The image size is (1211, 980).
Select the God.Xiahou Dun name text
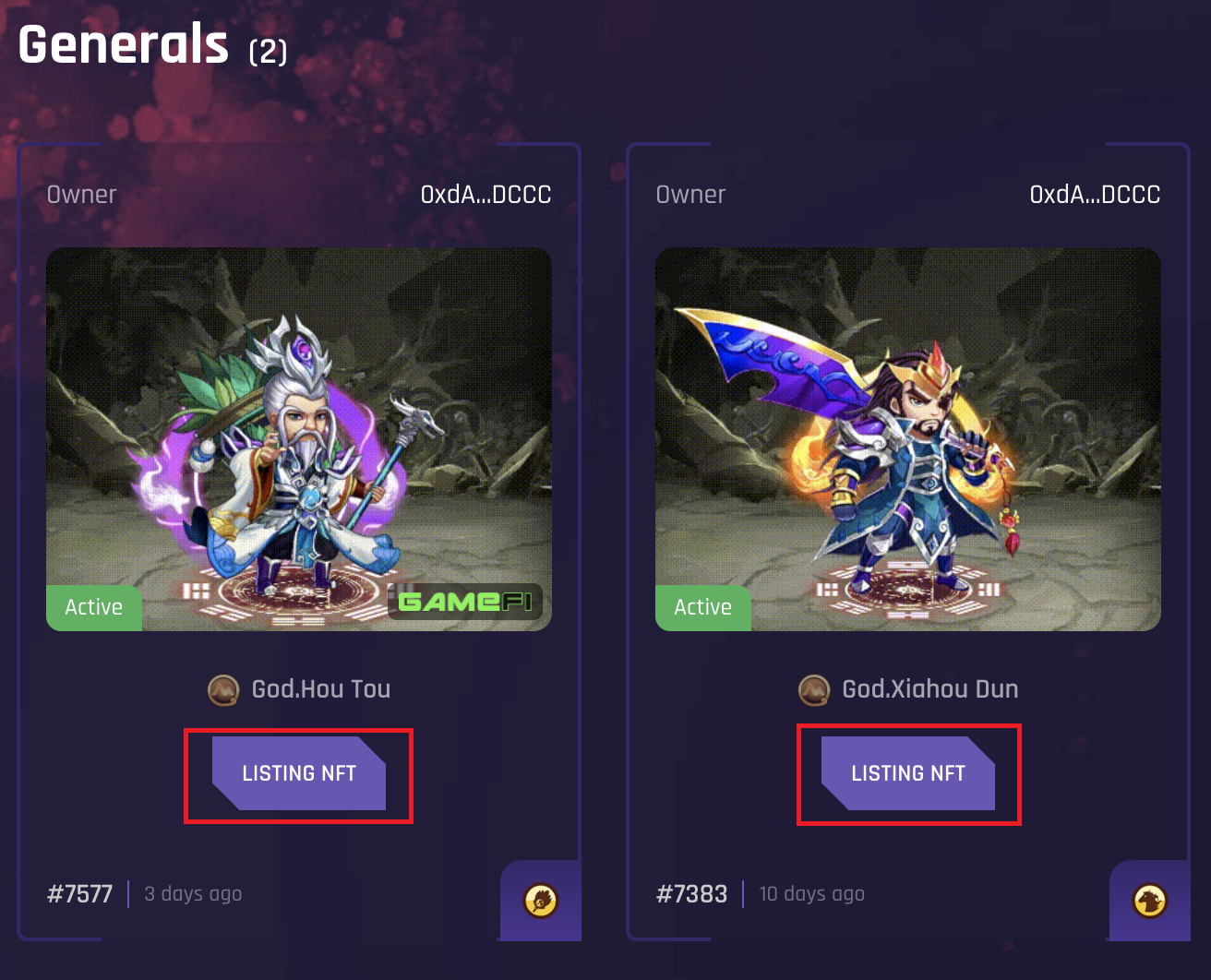tap(930, 689)
